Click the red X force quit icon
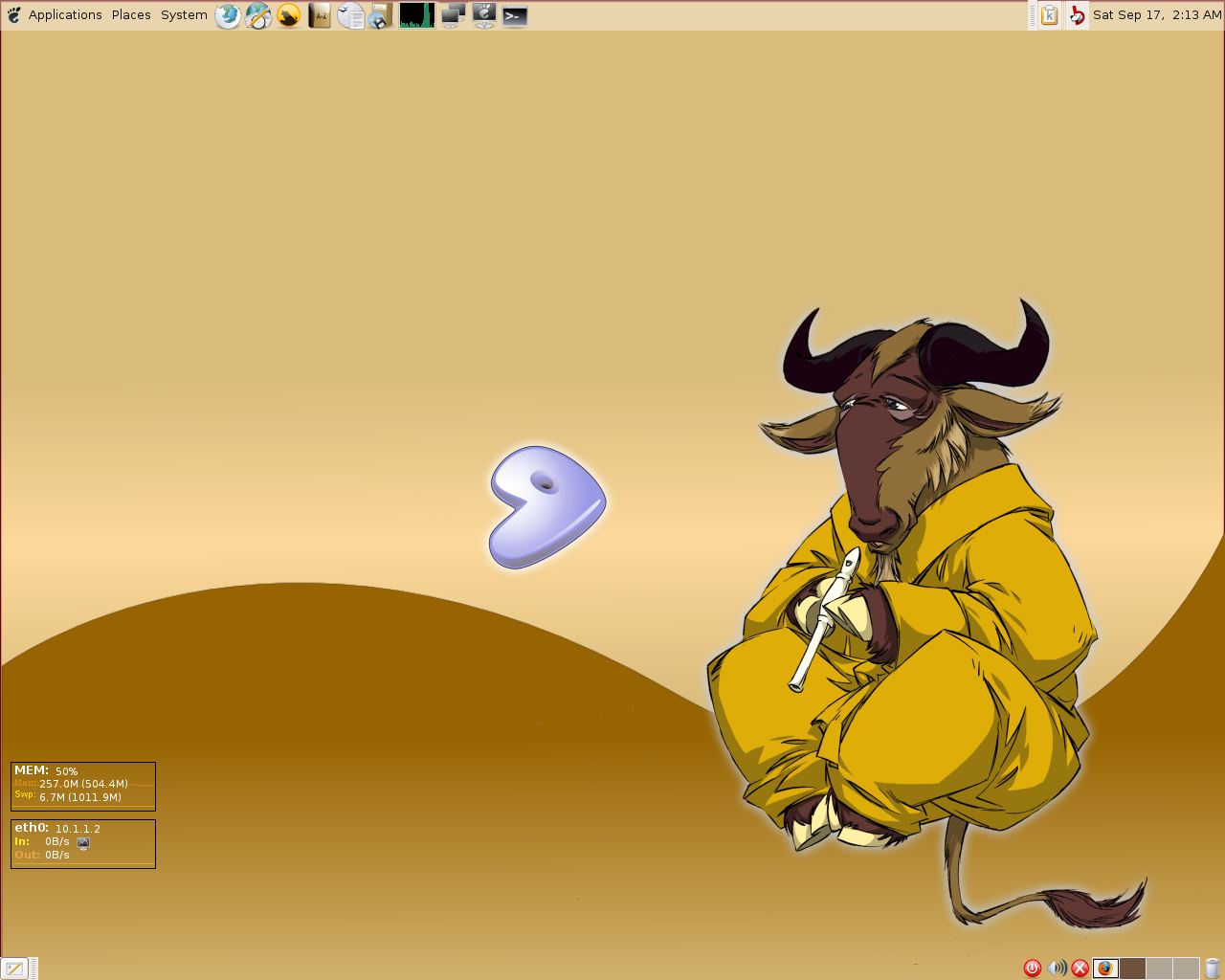The image size is (1225, 980). click(x=1080, y=969)
